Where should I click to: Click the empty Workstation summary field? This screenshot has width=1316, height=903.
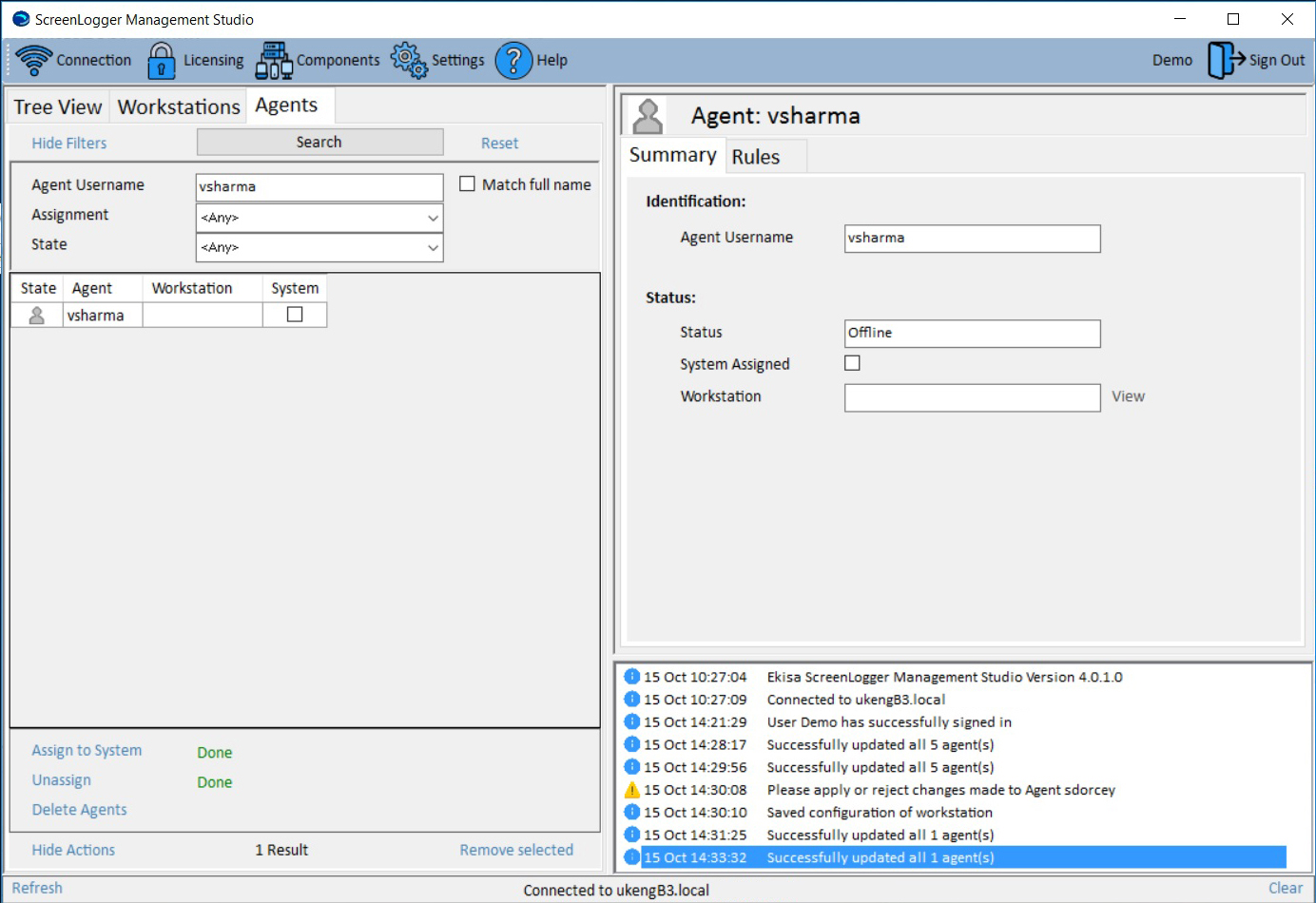pos(972,397)
